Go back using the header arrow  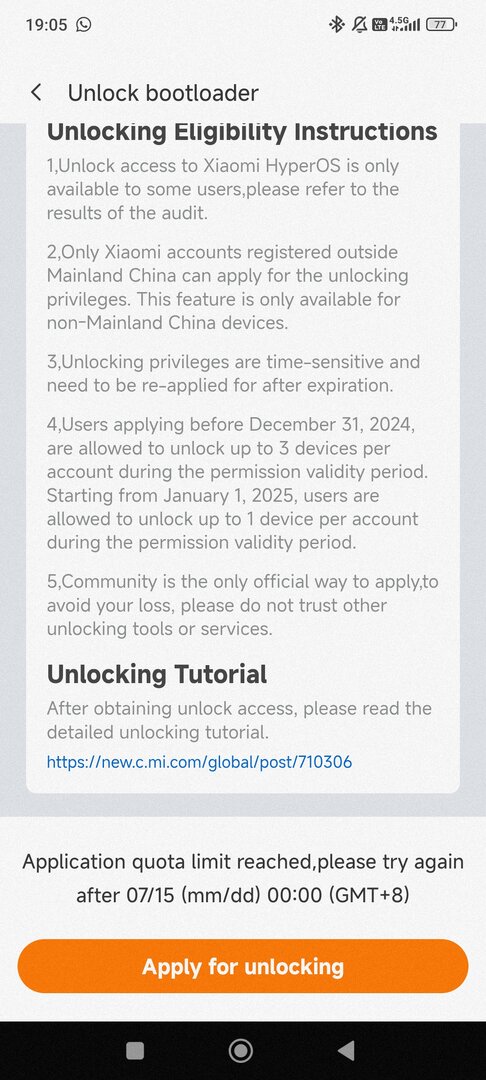(36, 92)
